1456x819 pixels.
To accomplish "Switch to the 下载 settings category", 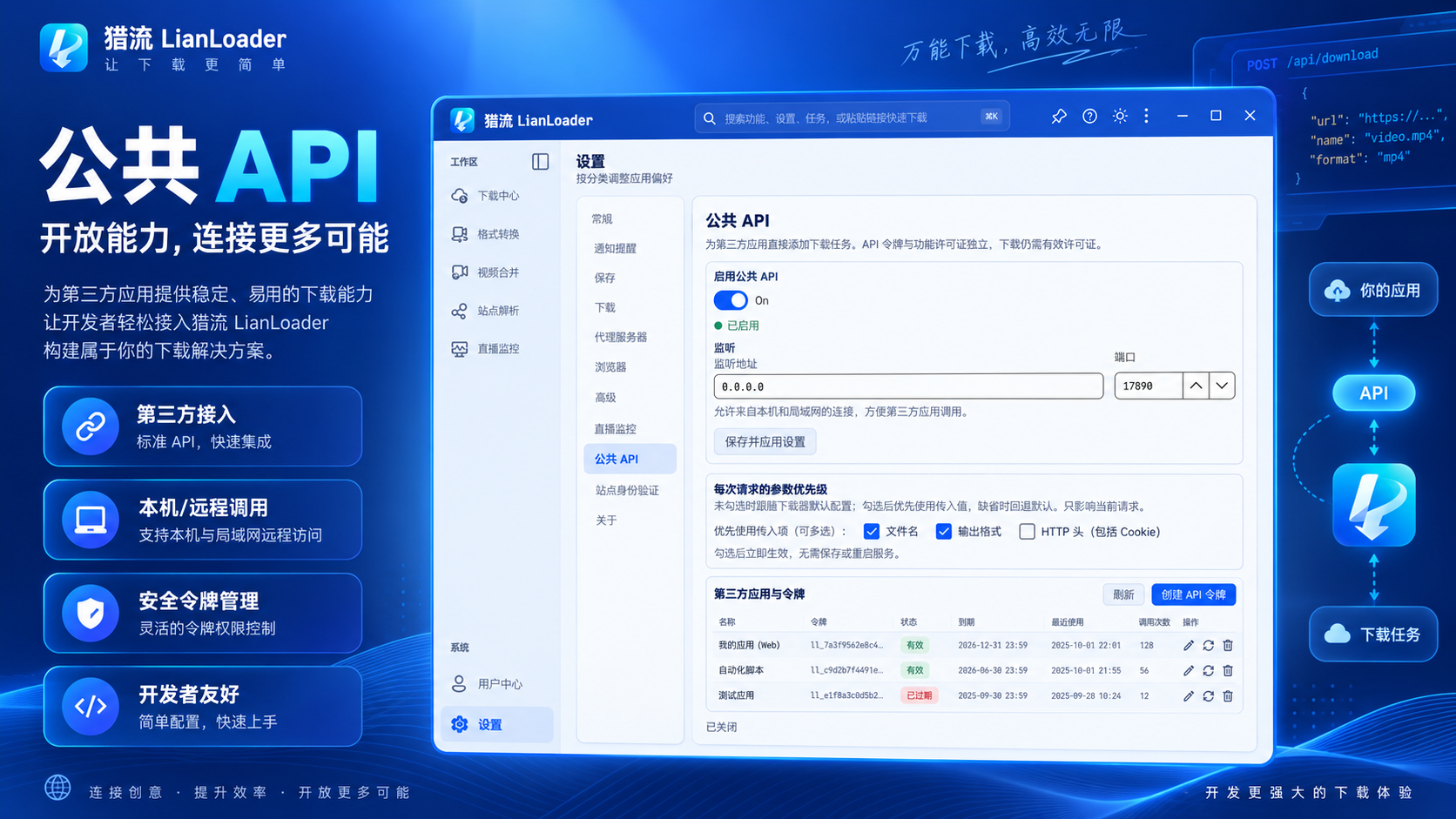I will (604, 308).
